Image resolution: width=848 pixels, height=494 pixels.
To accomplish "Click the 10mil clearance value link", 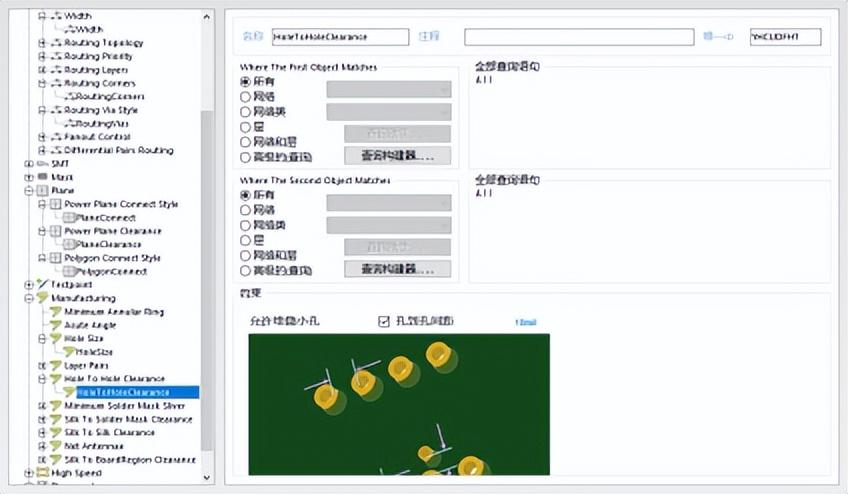I will point(525,322).
